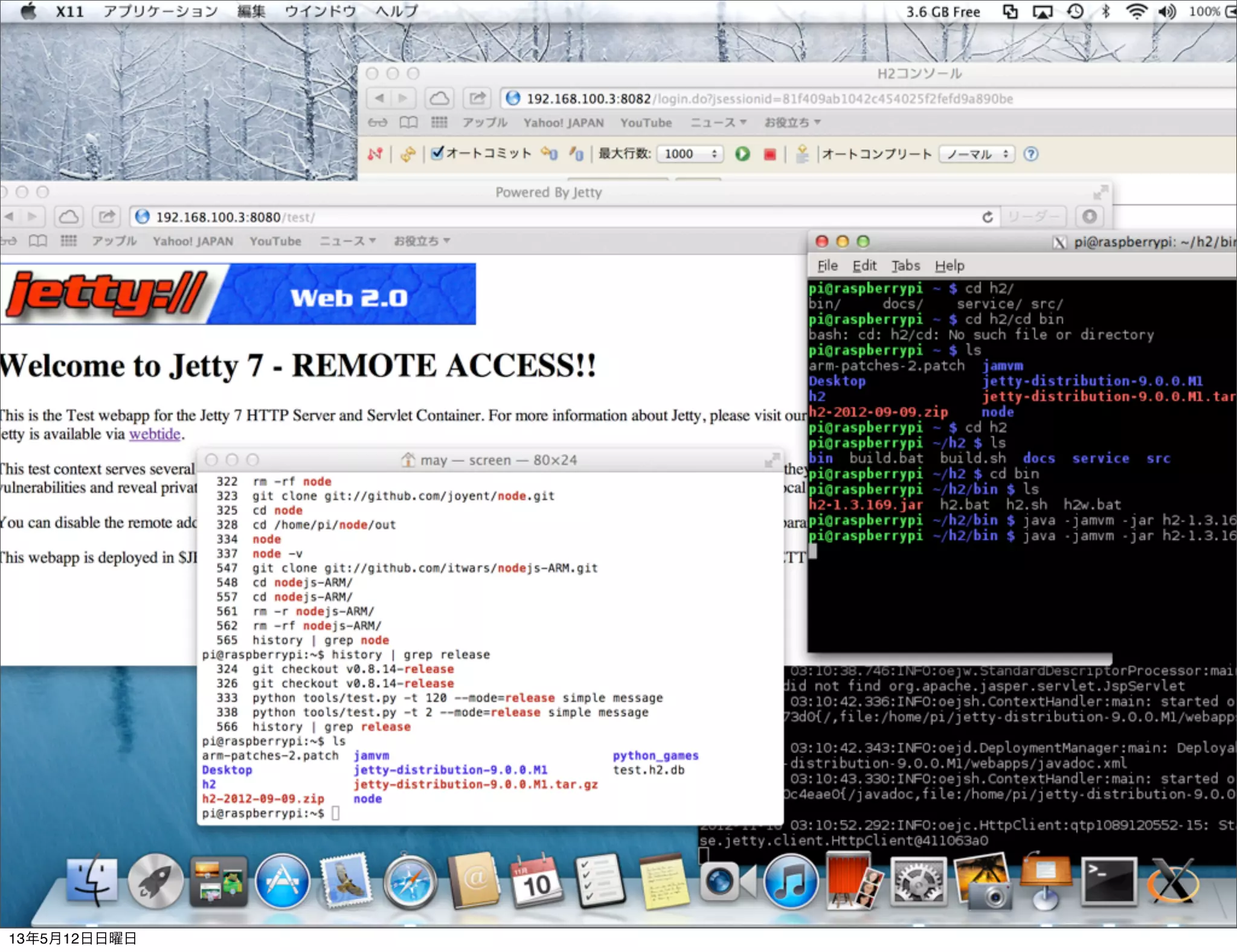Screen dimensions: 1237x952
Task: Click the H2 console disconnect icon
Action: coord(375,154)
